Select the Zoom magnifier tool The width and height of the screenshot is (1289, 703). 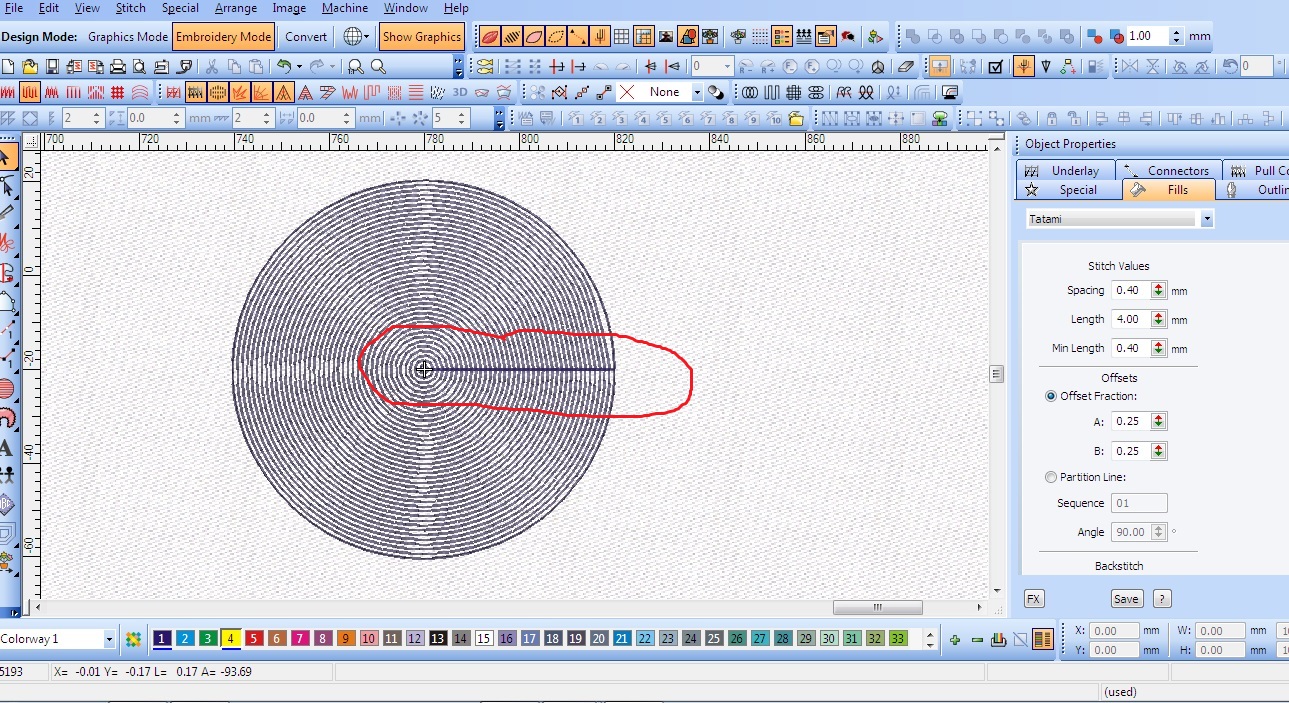tap(379, 67)
